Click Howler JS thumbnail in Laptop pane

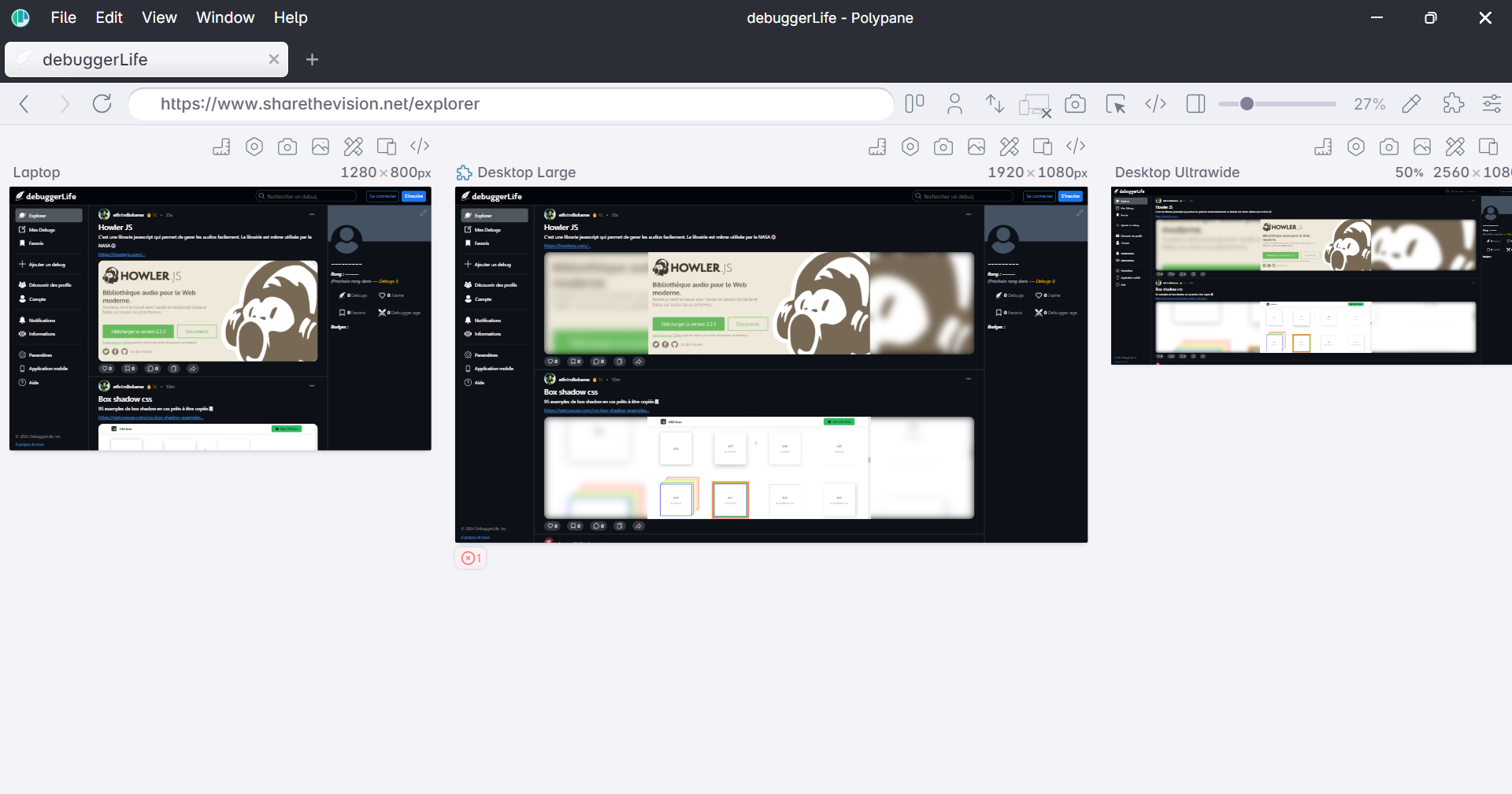(208, 311)
